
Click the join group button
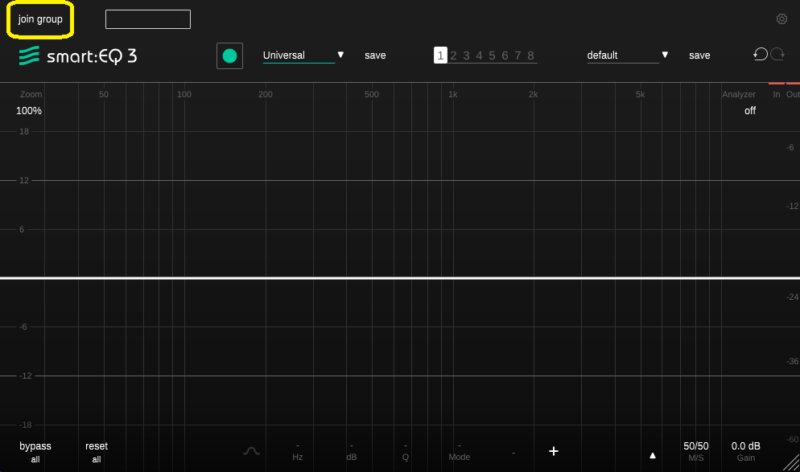pos(40,19)
